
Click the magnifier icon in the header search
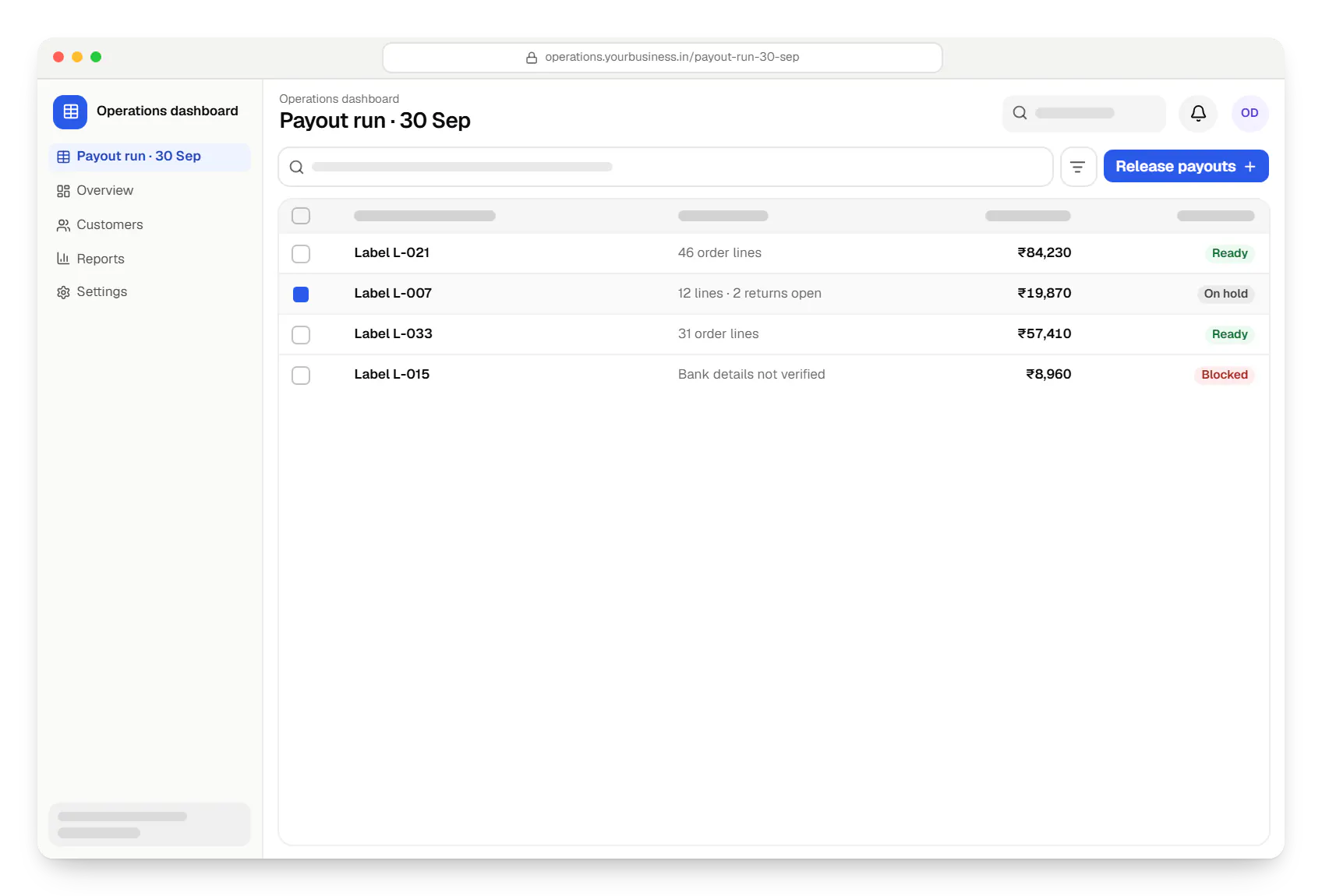[1020, 113]
